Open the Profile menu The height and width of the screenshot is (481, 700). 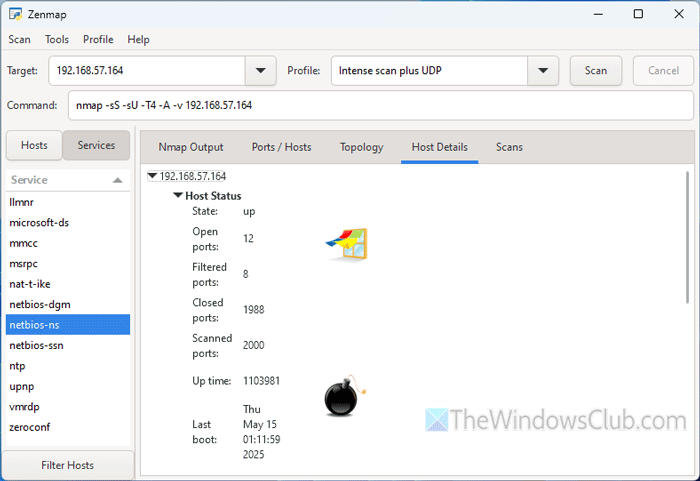point(98,40)
